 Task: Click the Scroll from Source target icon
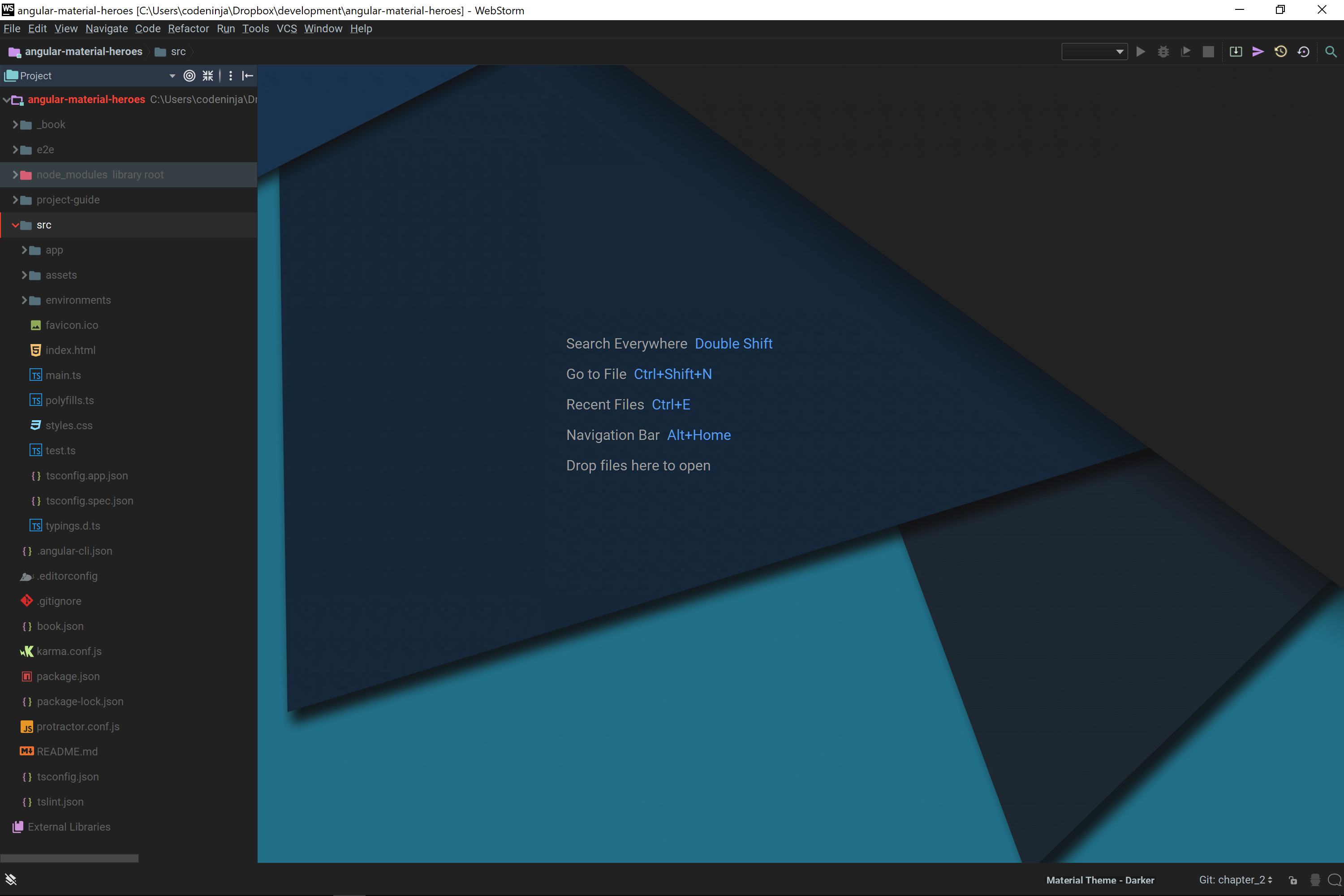190,75
